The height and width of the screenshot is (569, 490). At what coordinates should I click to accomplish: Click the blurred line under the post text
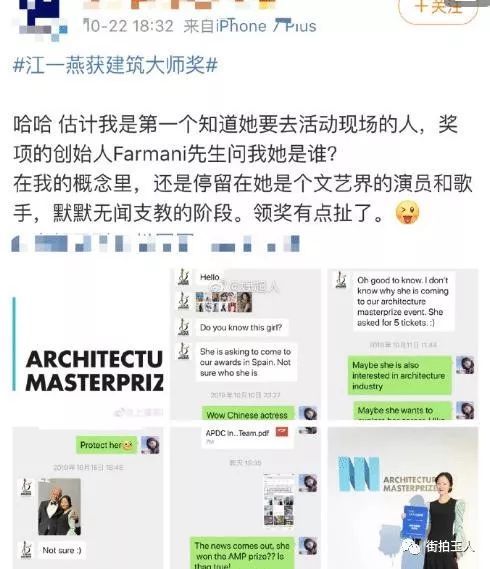pyautogui.click(x=156, y=243)
